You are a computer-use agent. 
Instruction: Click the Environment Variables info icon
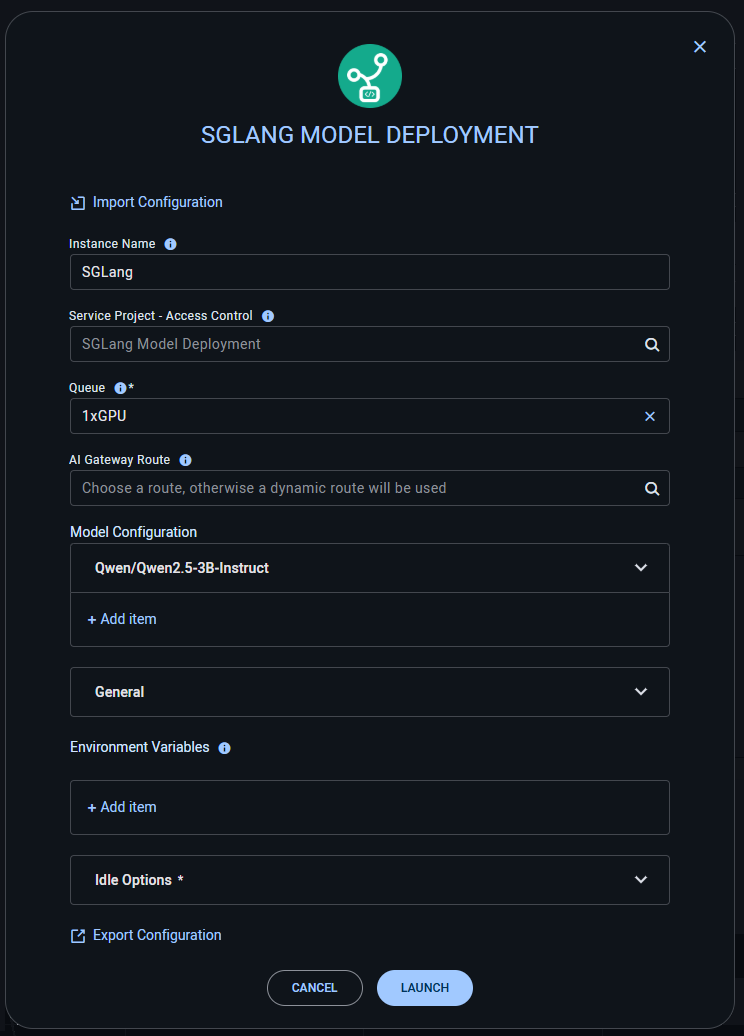[x=224, y=748]
